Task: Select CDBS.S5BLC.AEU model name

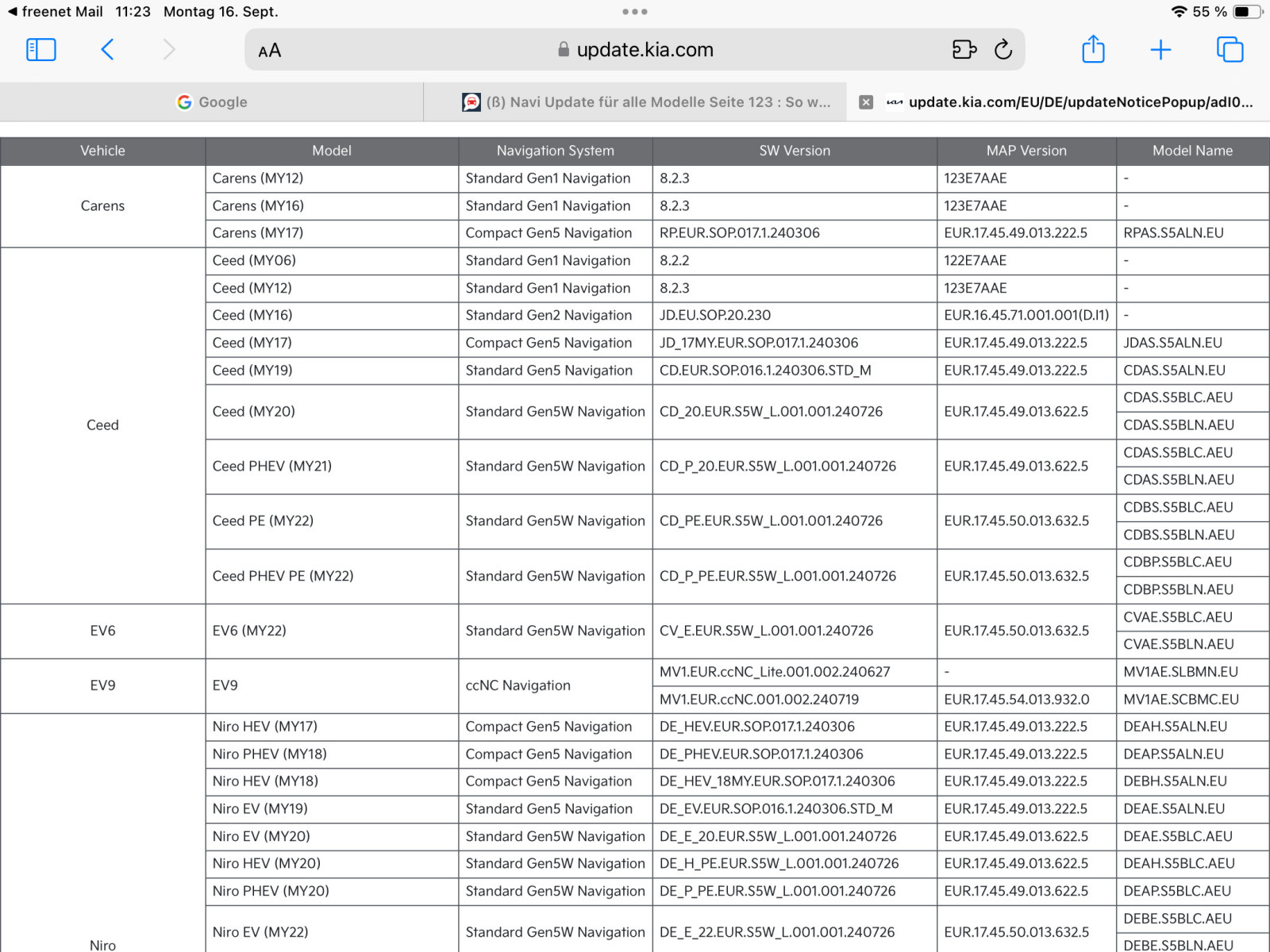Action: click(x=1192, y=508)
